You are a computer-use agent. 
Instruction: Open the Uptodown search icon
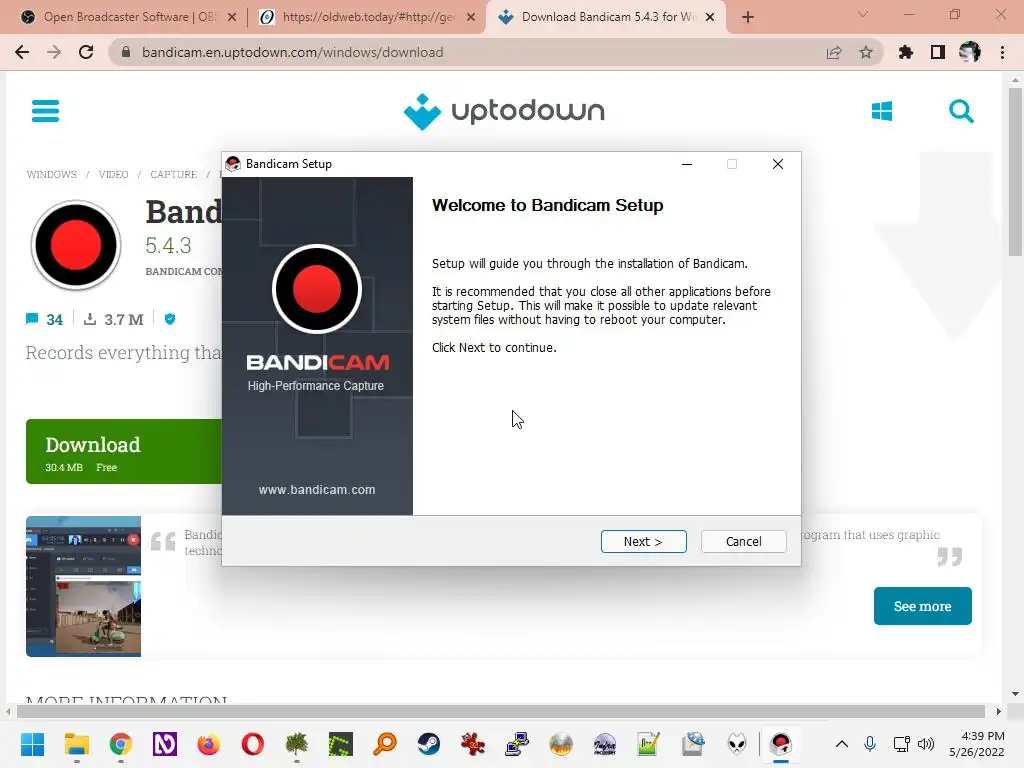point(961,111)
